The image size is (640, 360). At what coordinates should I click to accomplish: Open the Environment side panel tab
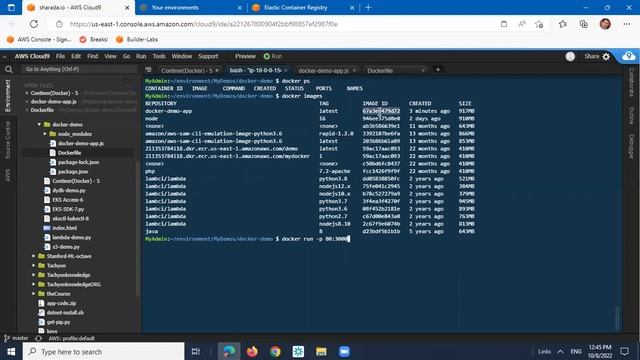pyautogui.click(x=7, y=96)
